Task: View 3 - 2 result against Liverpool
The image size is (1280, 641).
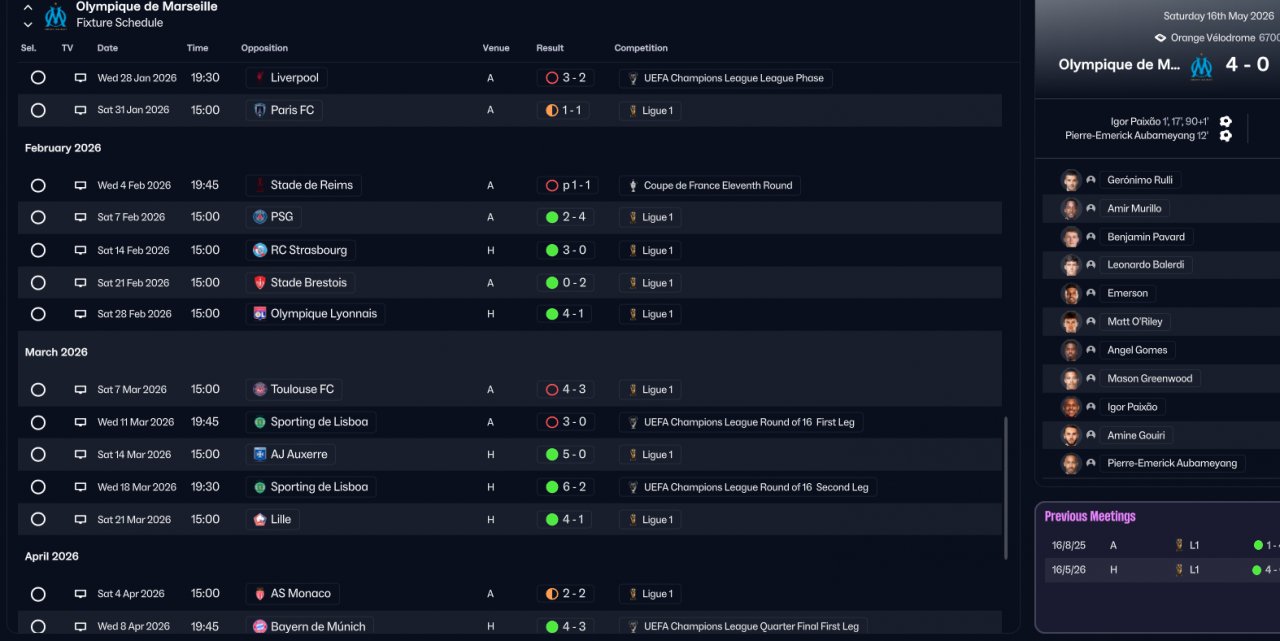Action: click(x=566, y=78)
